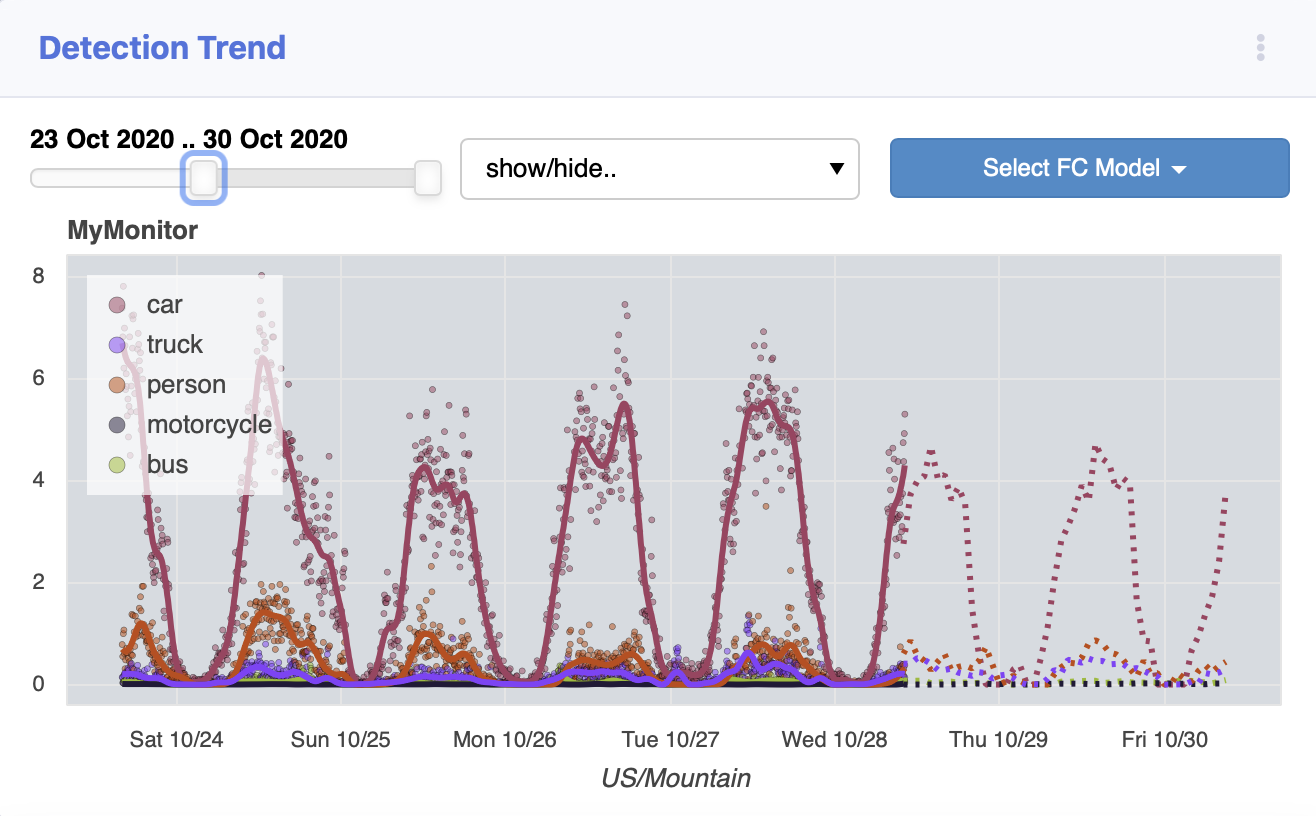Viewport: 1316px width, 816px height.
Task: Click the Tue 10/27 axis label
Action: coord(670,740)
